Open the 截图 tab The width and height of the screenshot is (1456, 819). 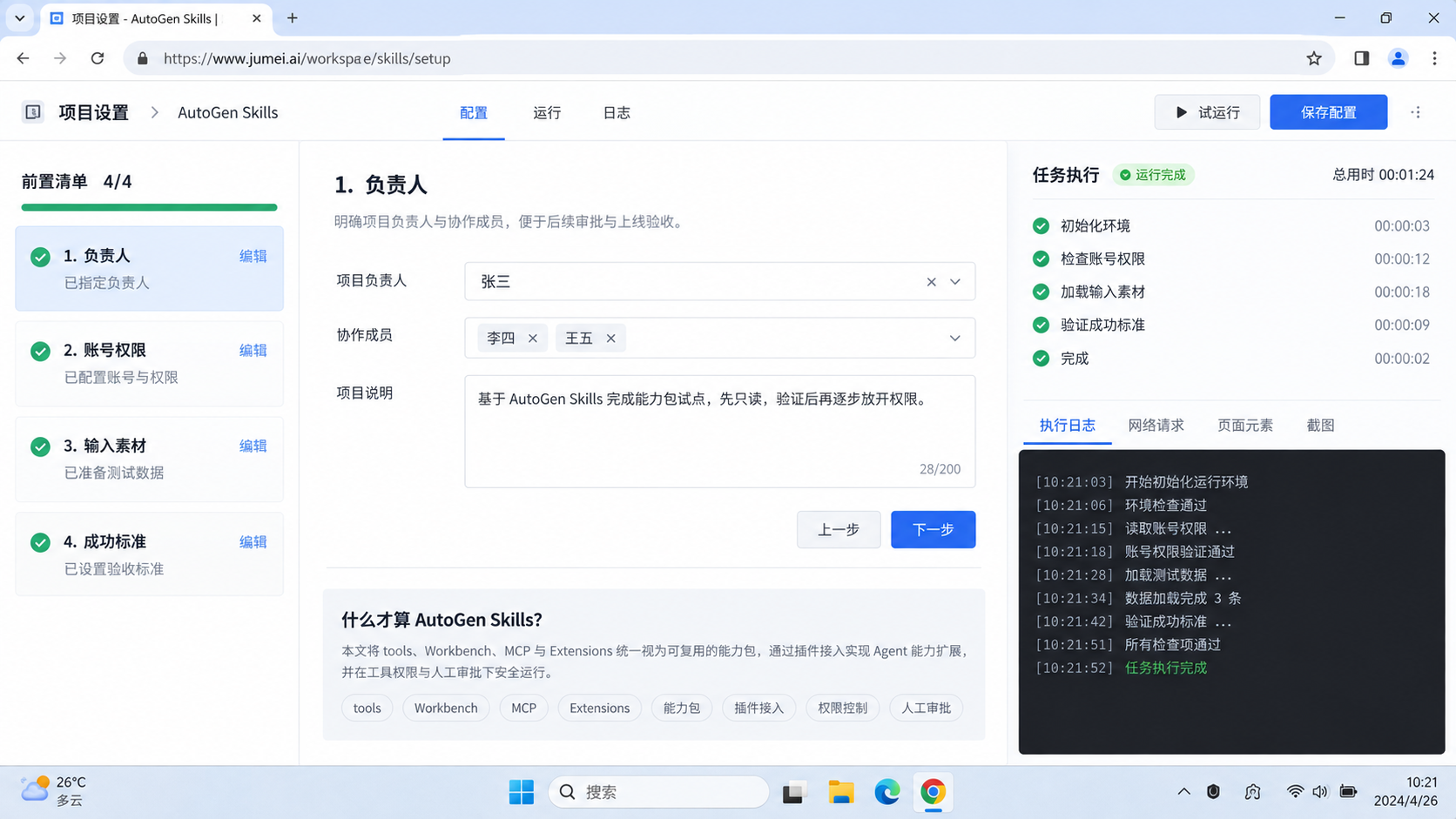click(x=1320, y=425)
